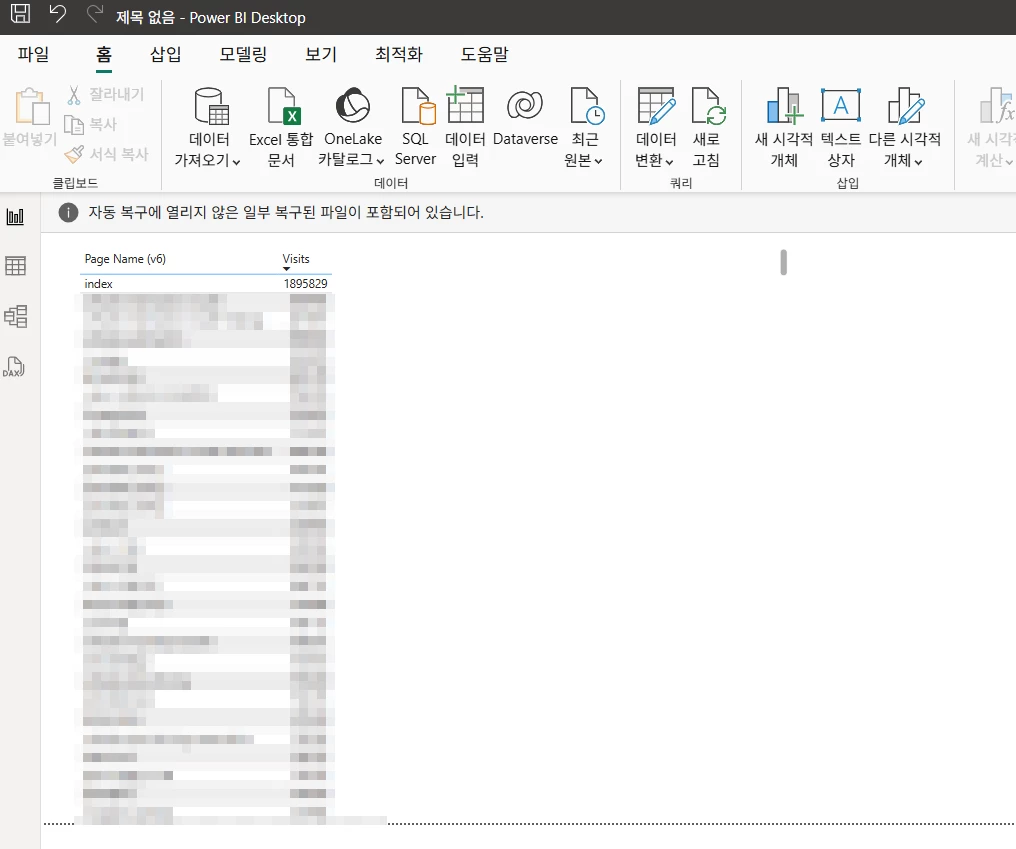Open the 도움말 ribbon tab
1016x849 pixels.
pyautogui.click(x=484, y=54)
